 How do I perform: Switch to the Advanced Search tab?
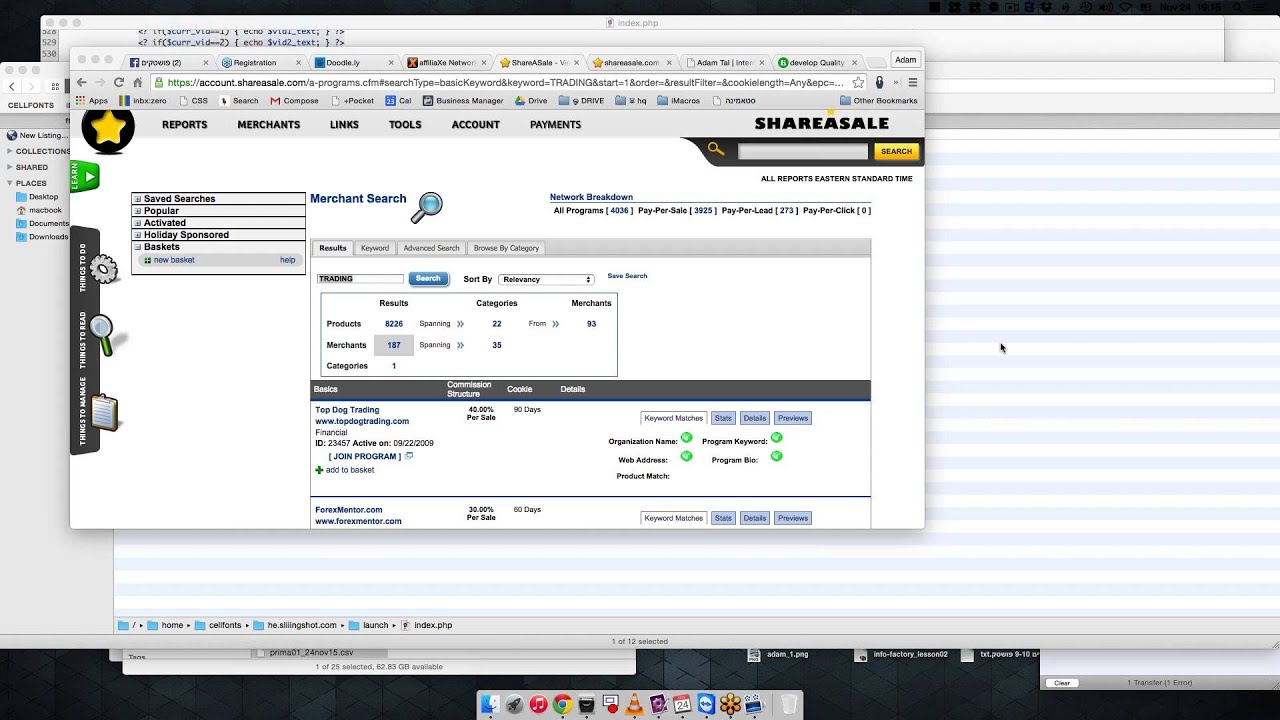431,248
